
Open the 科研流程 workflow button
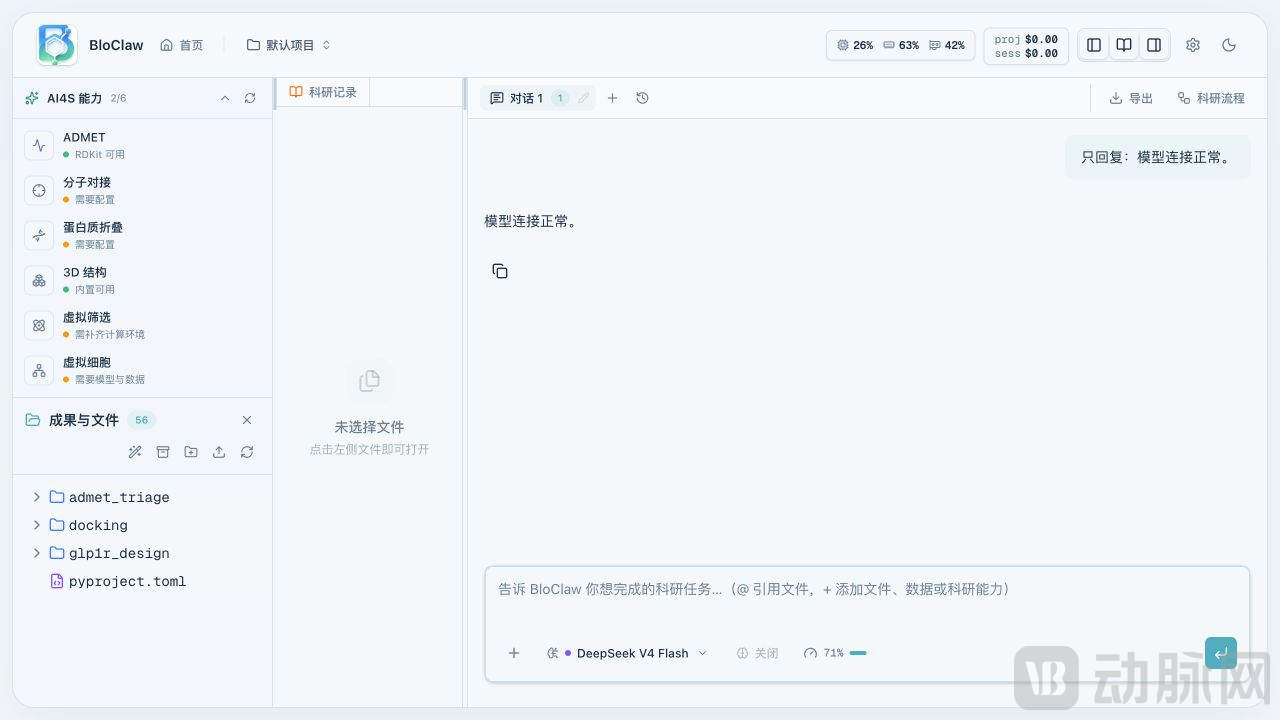pyautogui.click(x=1211, y=98)
